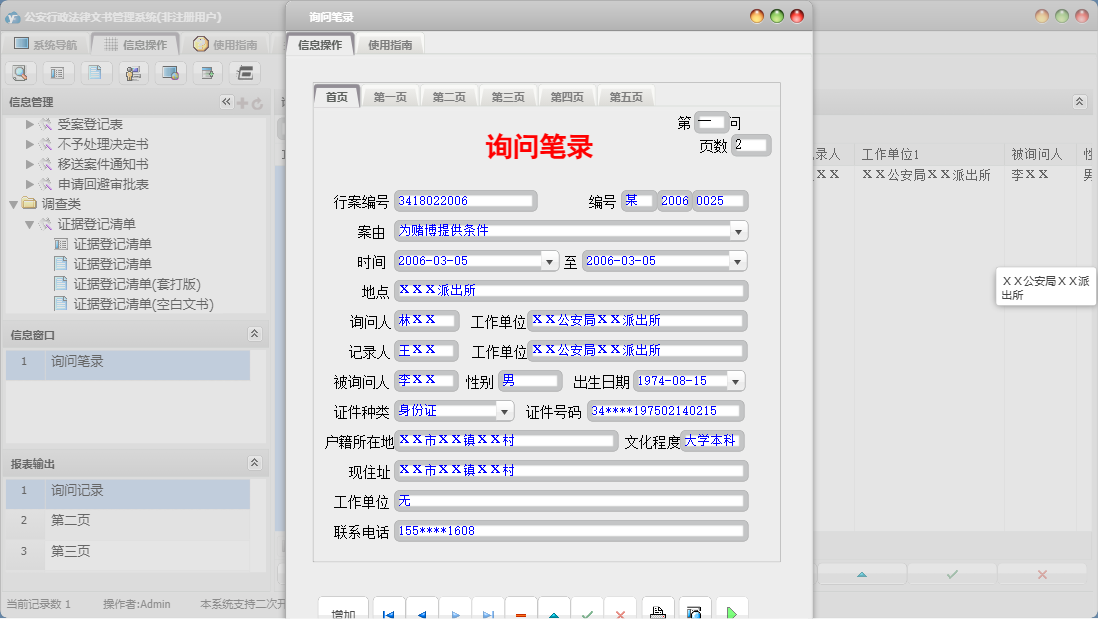Click the print icon in the bottom toolbar
The image size is (1098, 635).
pos(659,611)
